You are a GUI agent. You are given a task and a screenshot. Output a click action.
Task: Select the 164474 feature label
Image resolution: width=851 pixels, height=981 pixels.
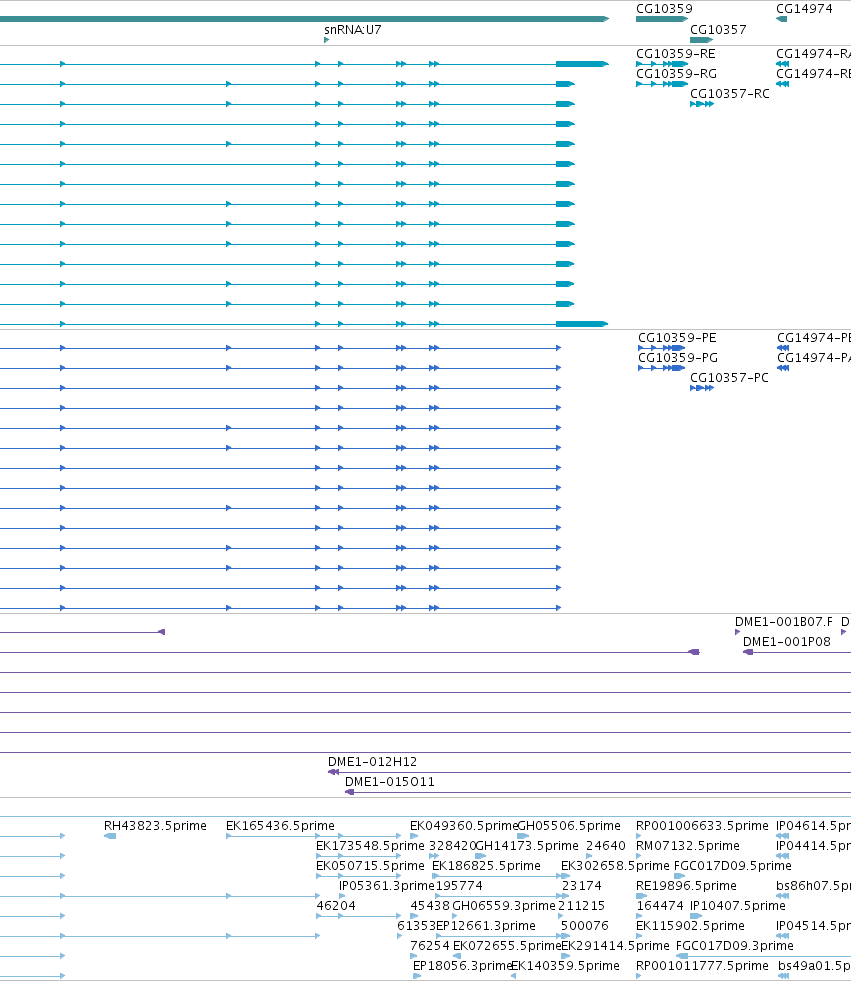click(x=660, y=906)
